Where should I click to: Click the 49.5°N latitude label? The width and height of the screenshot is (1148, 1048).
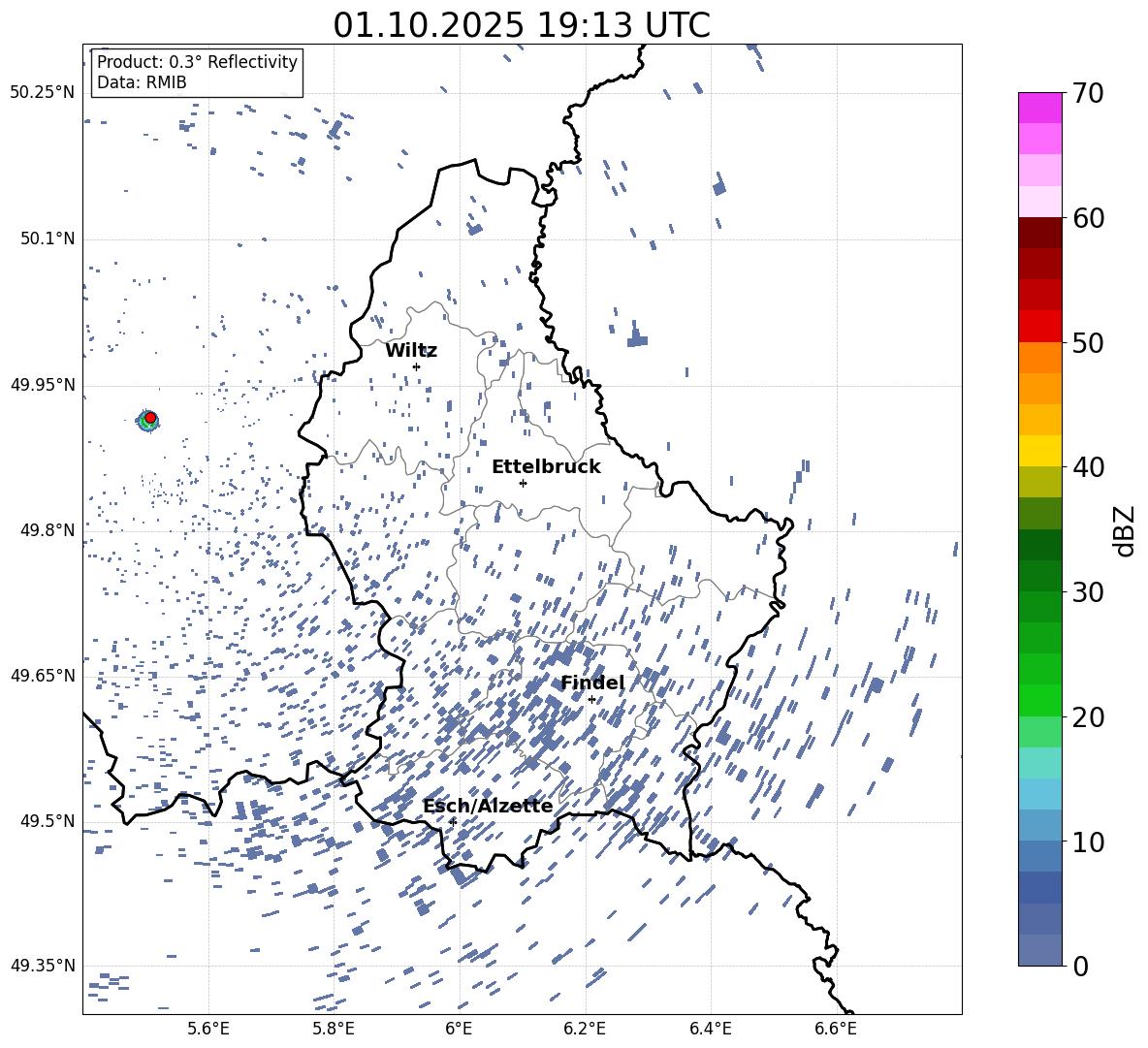pyautogui.click(x=48, y=821)
